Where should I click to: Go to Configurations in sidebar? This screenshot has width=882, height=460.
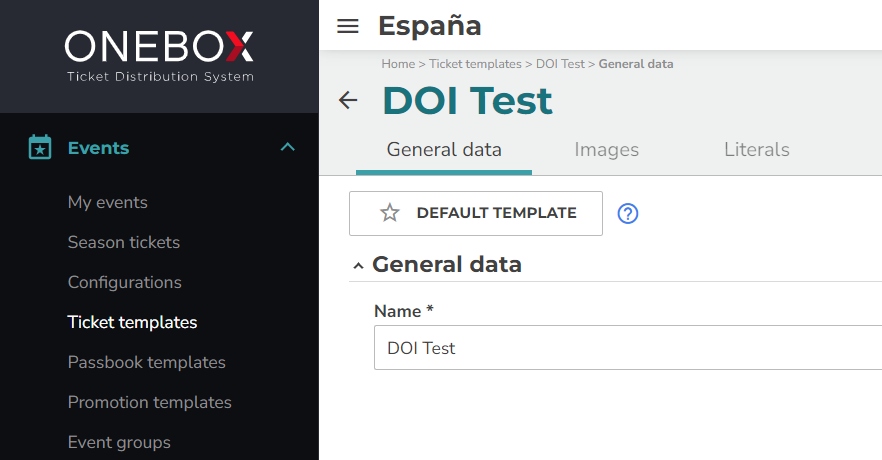tap(124, 282)
